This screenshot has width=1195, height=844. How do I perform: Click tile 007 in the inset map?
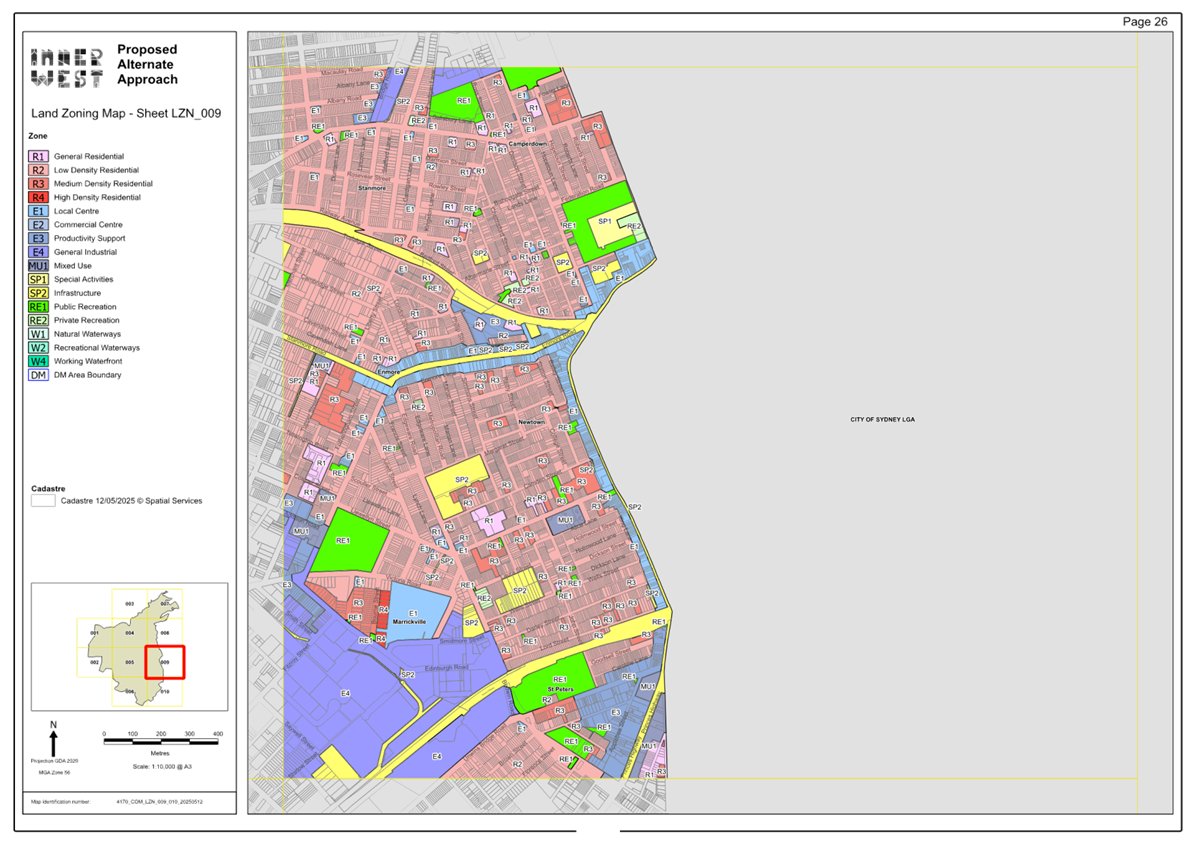point(165,603)
